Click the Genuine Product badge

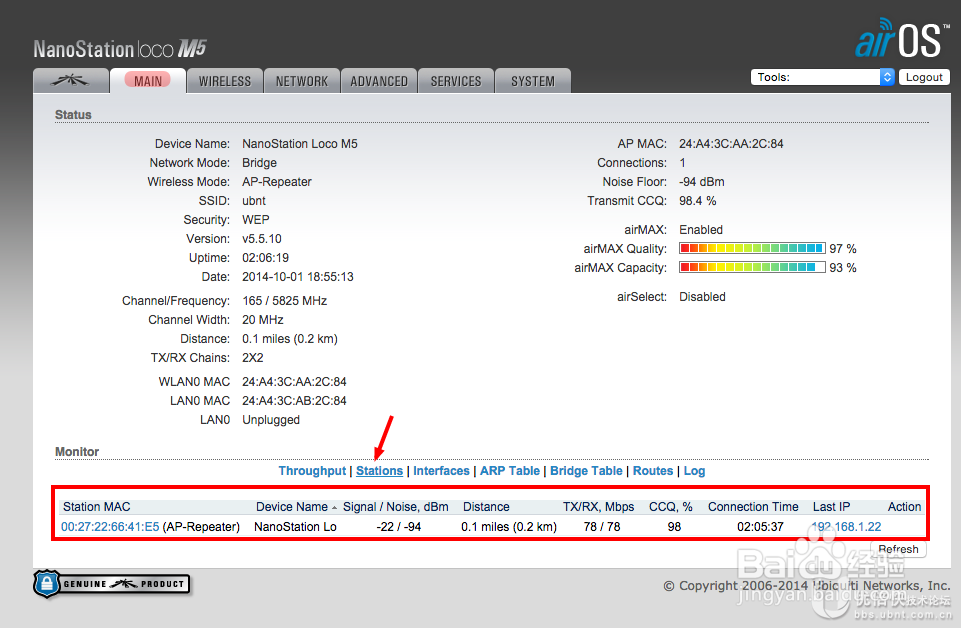(x=112, y=584)
